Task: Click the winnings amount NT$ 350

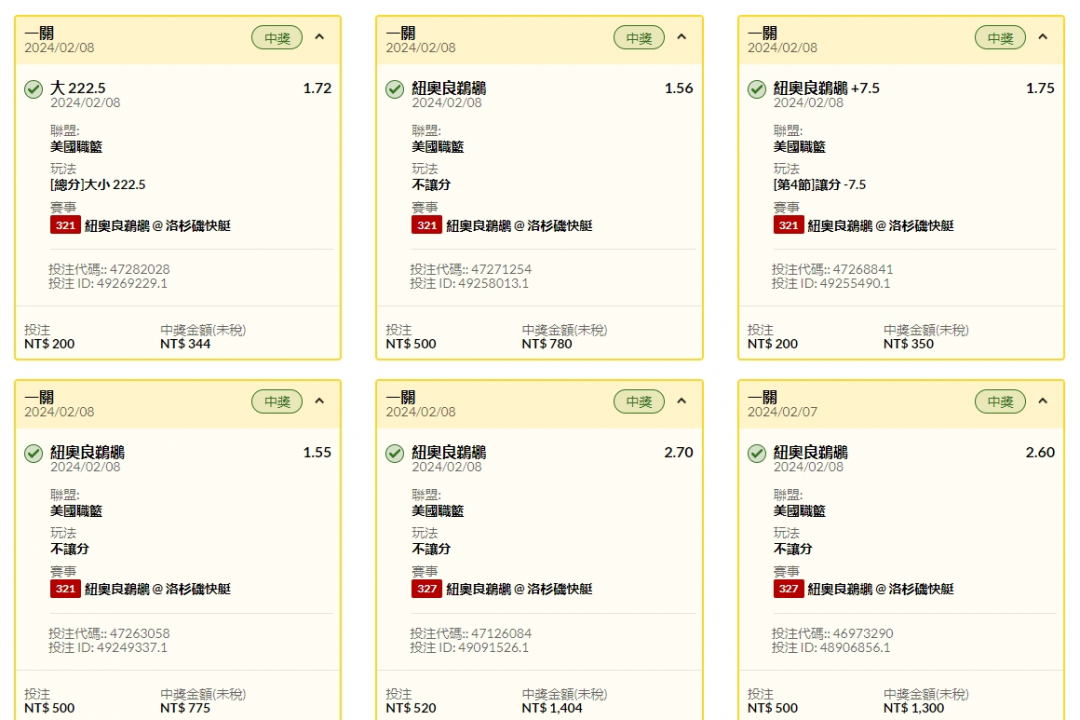Action: tap(908, 344)
